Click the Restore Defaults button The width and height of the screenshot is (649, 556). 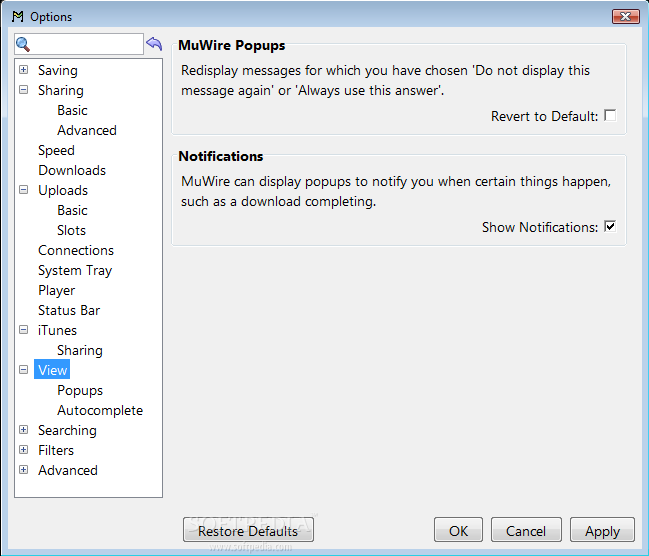coord(248,530)
